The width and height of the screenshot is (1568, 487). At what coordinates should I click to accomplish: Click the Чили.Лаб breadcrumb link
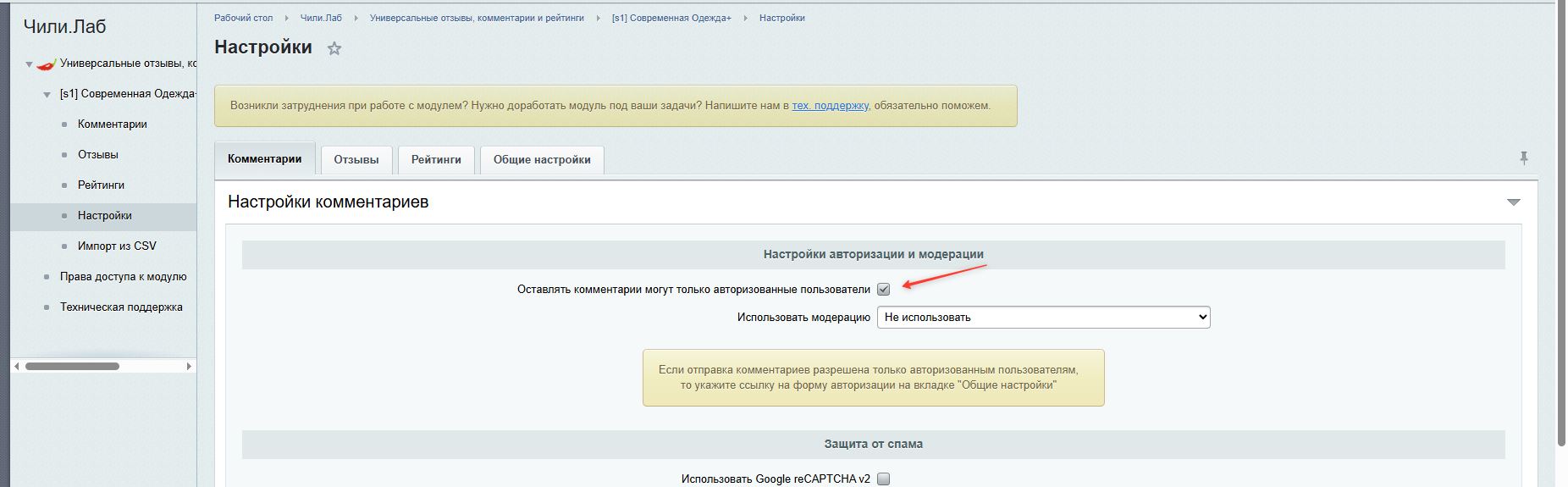[x=321, y=18]
